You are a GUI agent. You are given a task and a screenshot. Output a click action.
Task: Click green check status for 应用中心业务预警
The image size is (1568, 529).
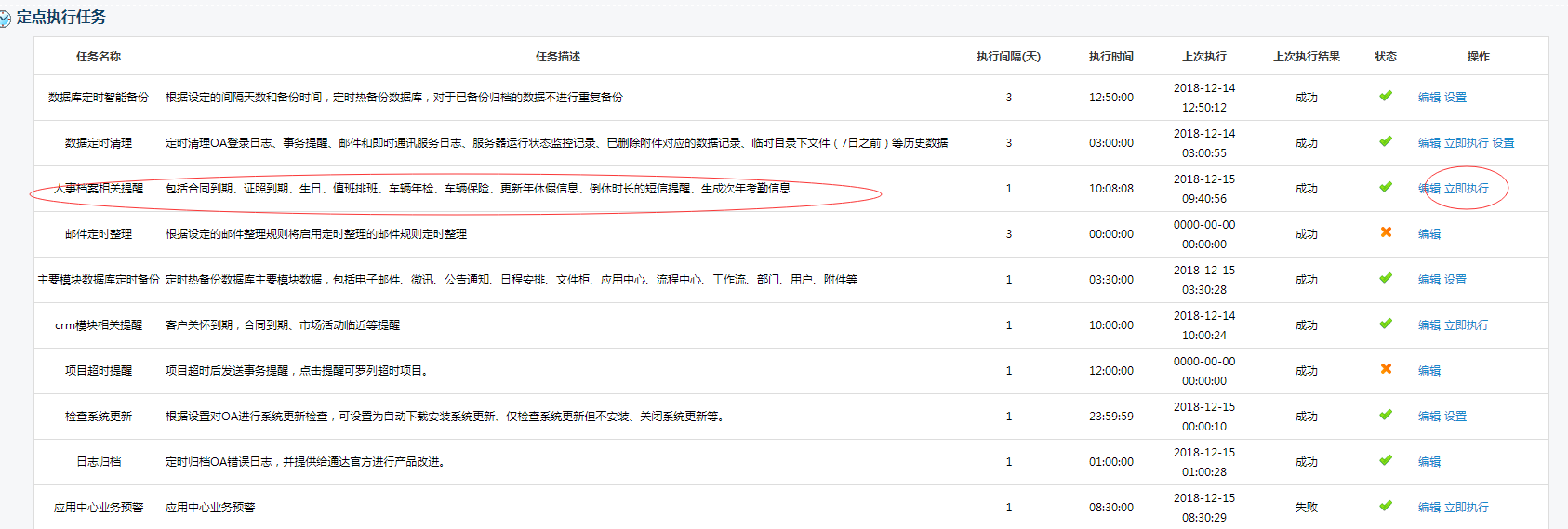(x=1386, y=506)
